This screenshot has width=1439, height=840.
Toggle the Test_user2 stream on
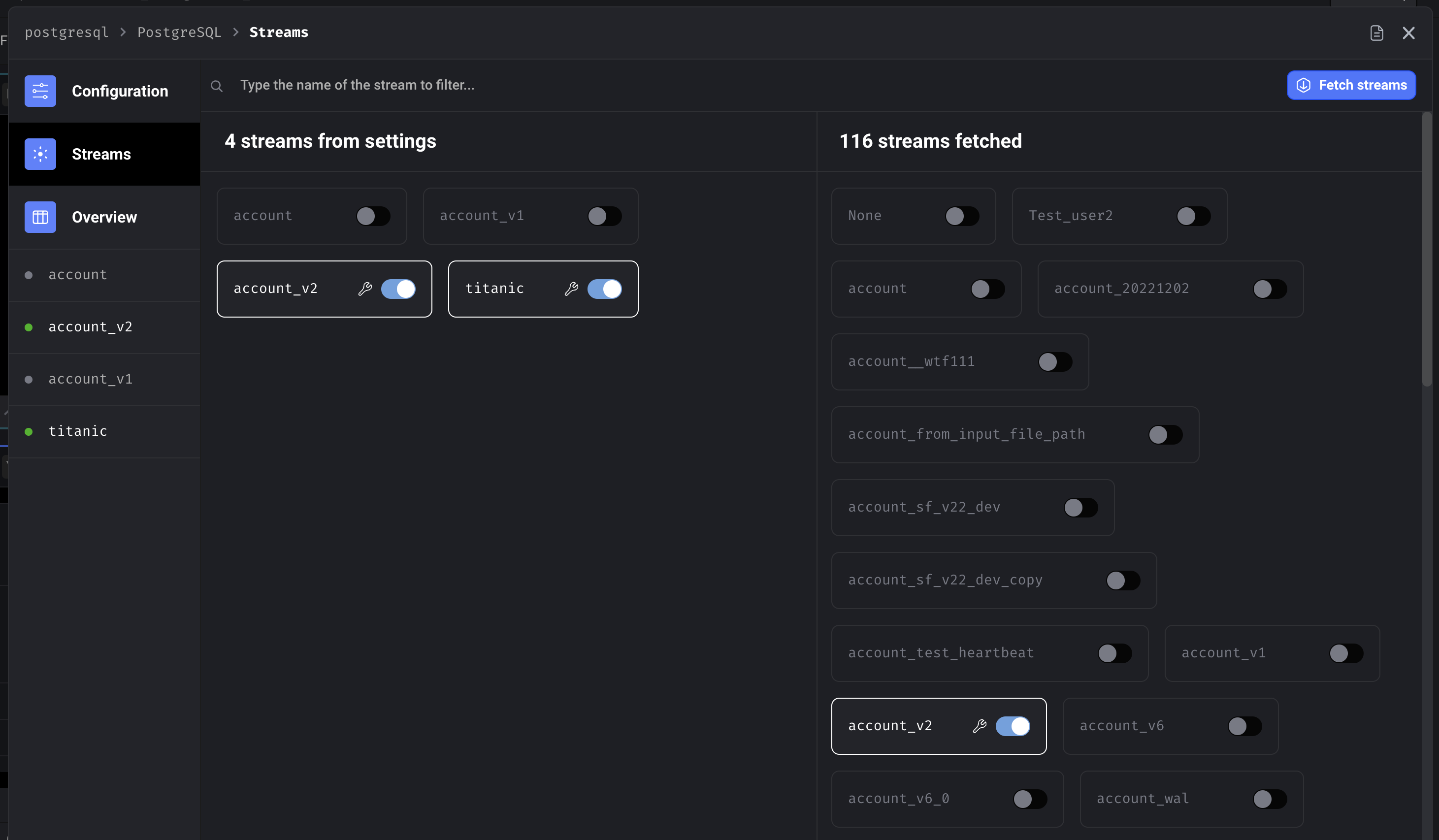coord(1193,216)
